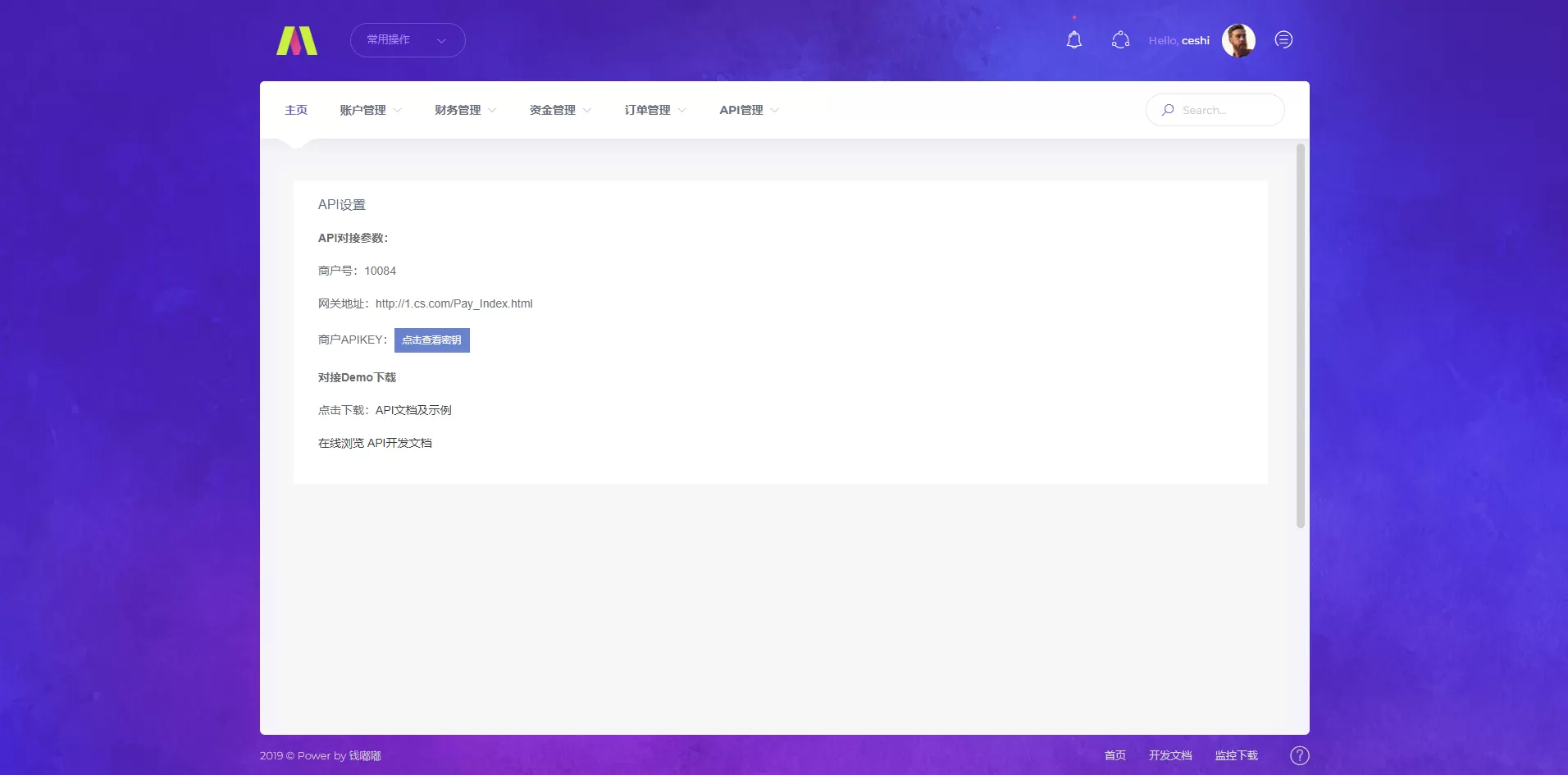The height and width of the screenshot is (775, 1568).
Task: Open the 资金管理 menu
Action: (x=560, y=110)
